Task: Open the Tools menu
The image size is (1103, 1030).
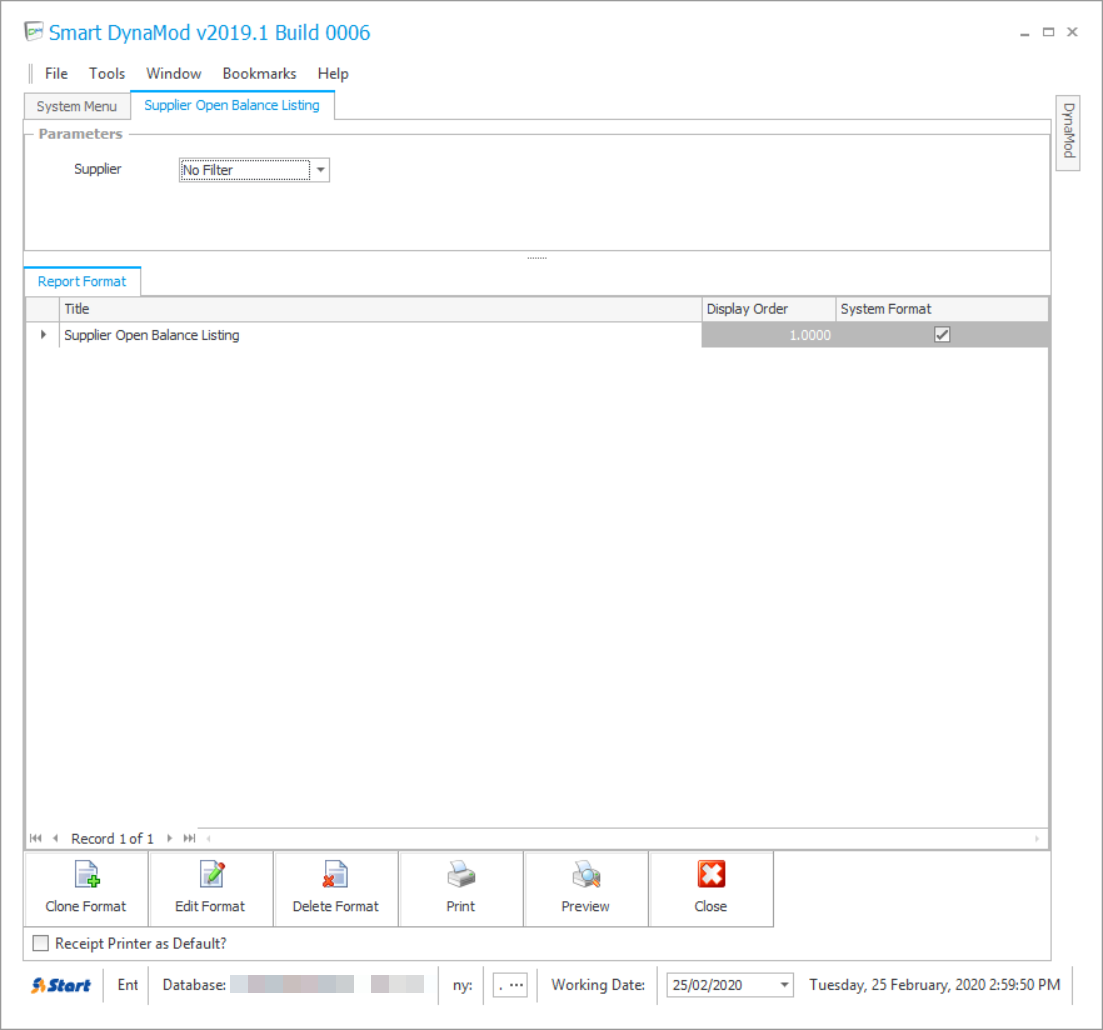Action: click(106, 73)
